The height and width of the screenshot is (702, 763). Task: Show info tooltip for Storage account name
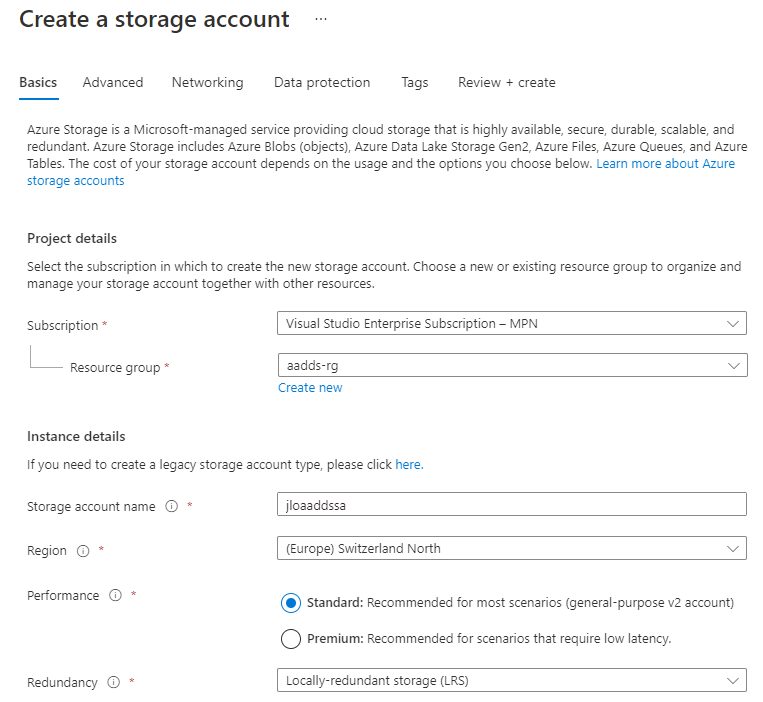coord(171,506)
